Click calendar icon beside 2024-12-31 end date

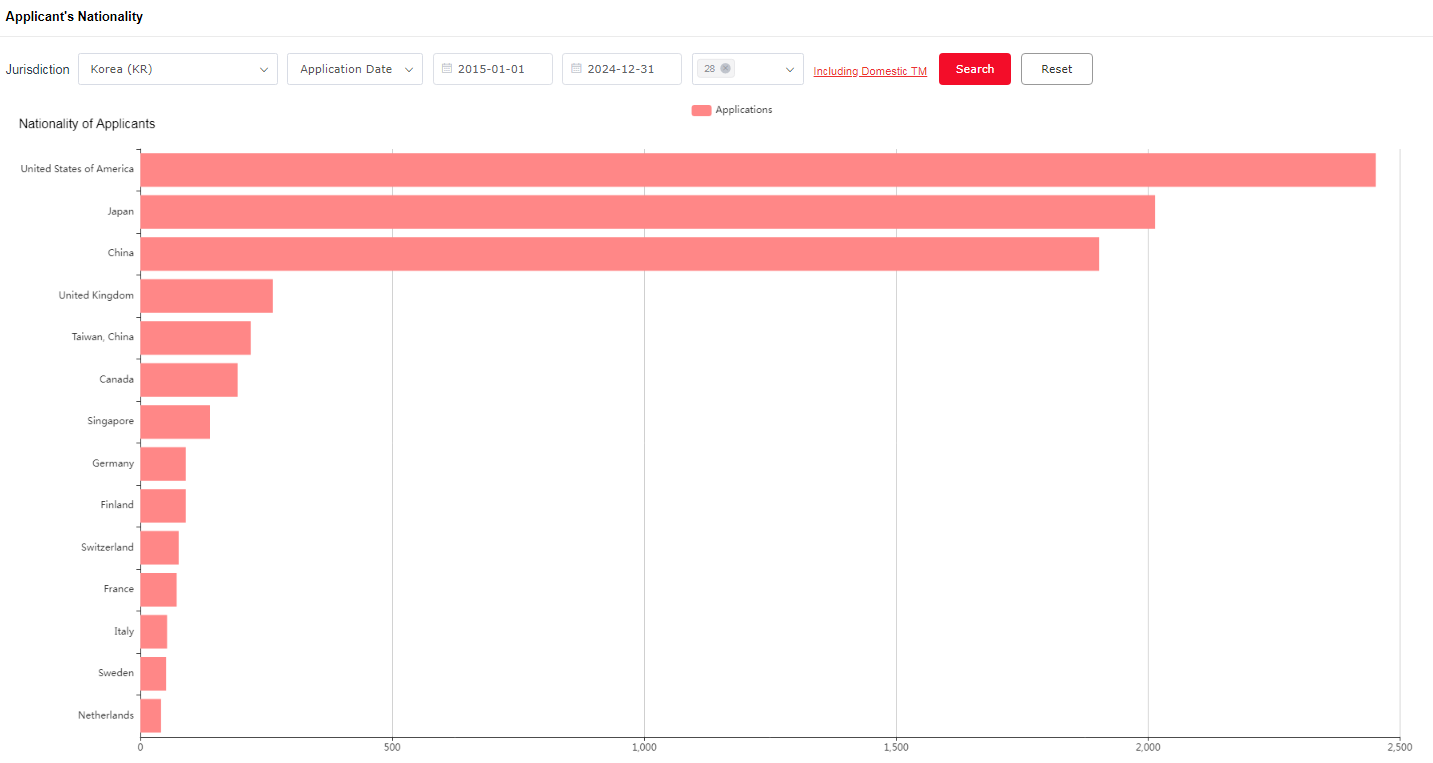pyautogui.click(x=576, y=69)
